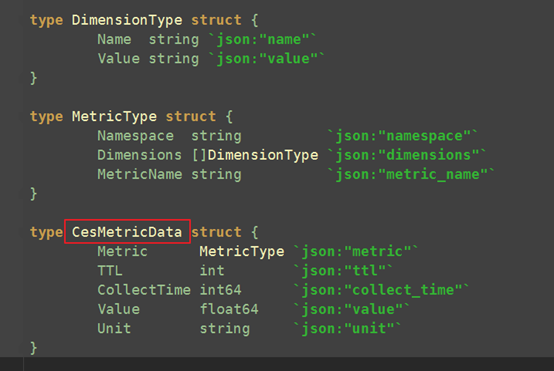The image size is (554, 371).
Task: Select the json:"namespace" struct tag
Action: click(402, 136)
